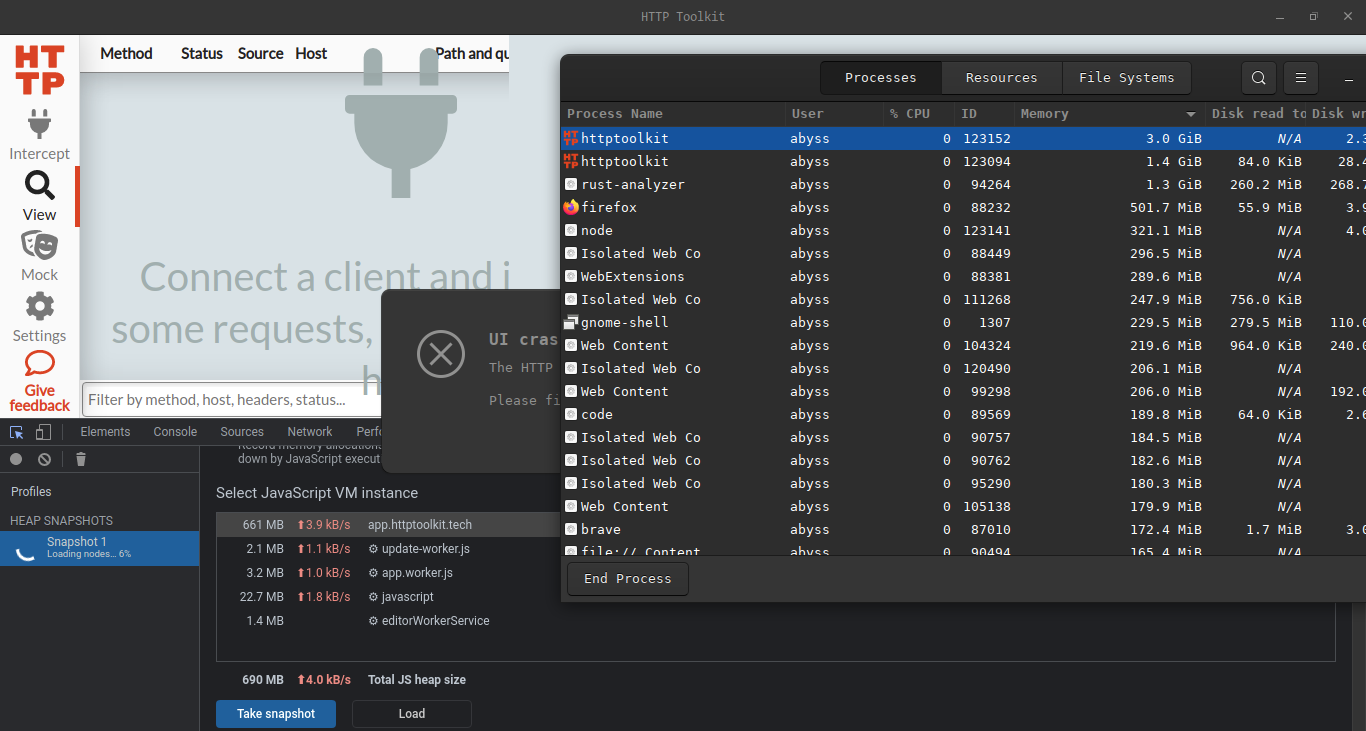This screenshot has height=731, width=1366.
Task: Click the Load button in DevTools
Action: (411, 713)
